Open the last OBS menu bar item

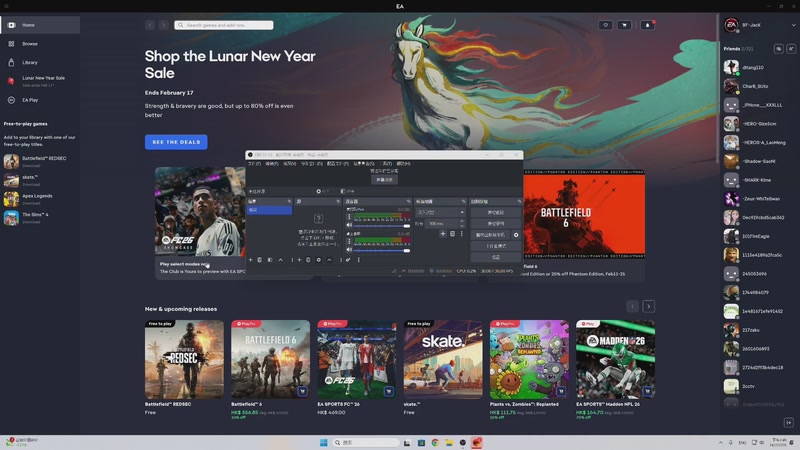403,164
